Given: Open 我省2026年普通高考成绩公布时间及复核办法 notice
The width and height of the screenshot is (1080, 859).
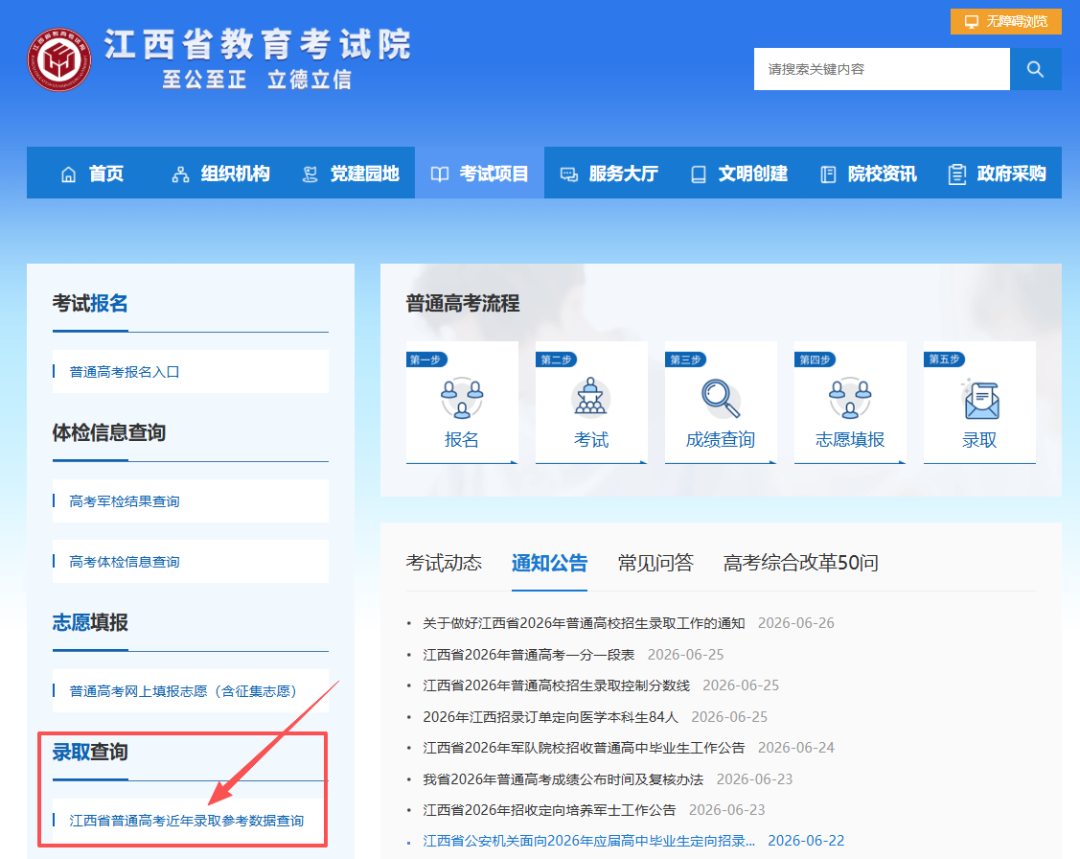Looking at the screenshot, I should (563, 779).
